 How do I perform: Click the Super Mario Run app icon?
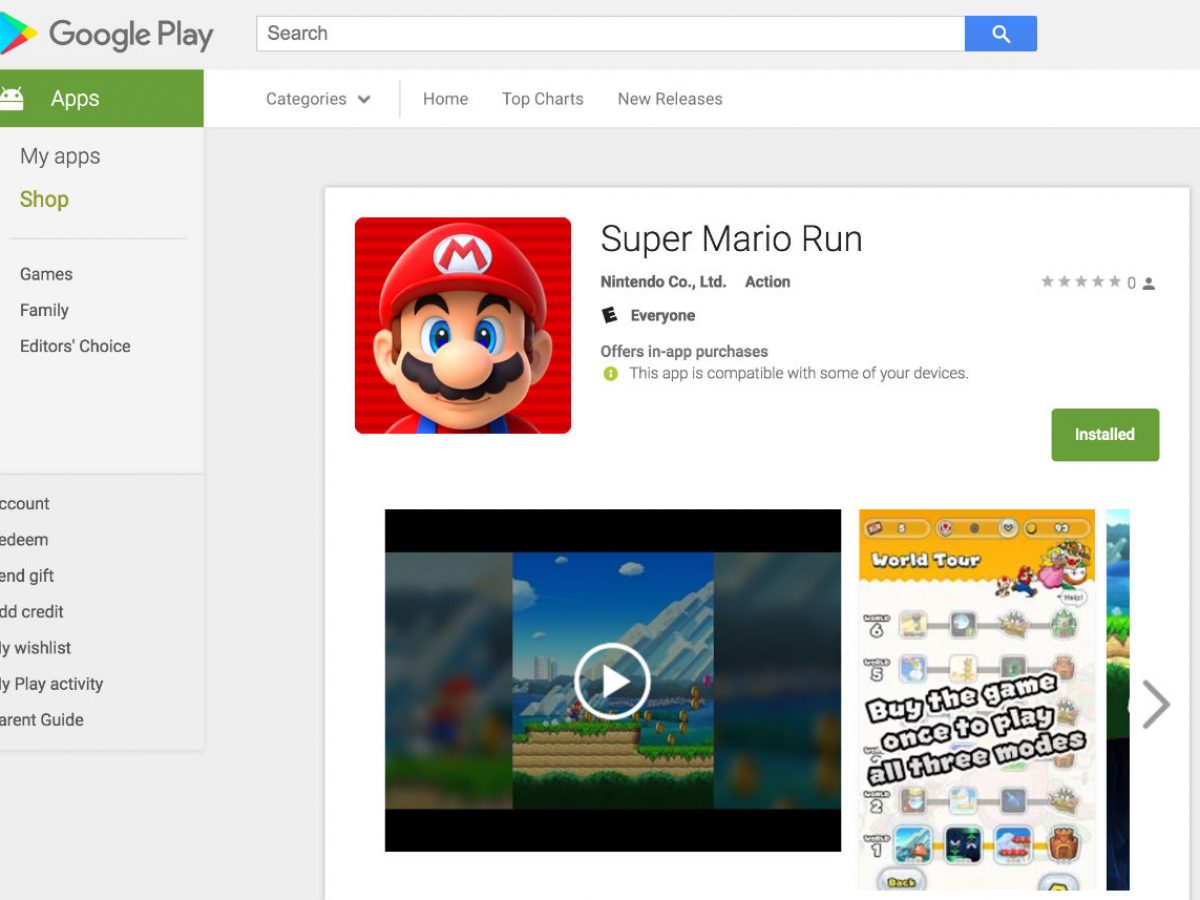[463, 325]
